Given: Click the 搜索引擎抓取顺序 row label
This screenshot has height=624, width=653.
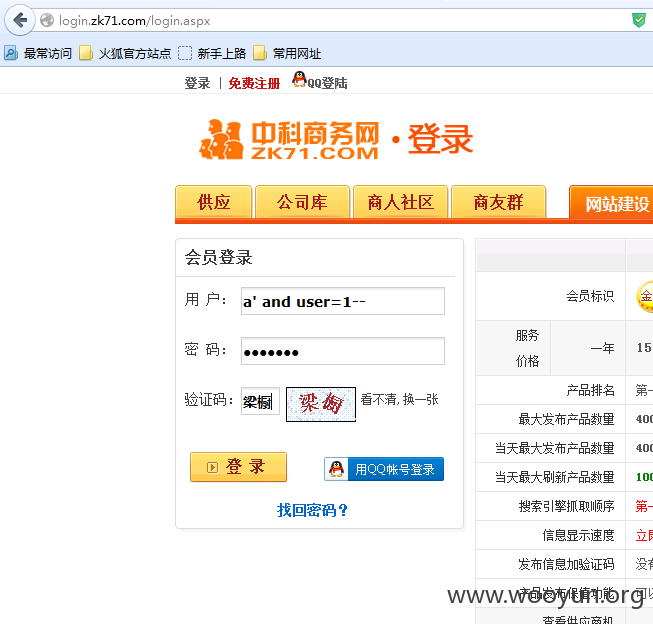Looking at the screenshot, I should pos(566,506).
